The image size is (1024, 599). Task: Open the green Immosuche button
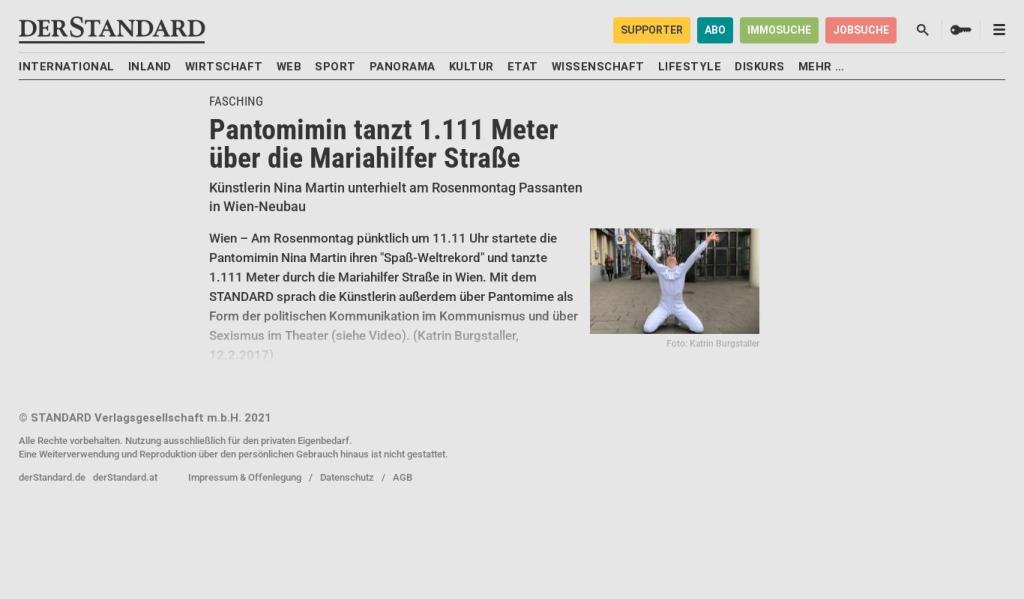778,30
